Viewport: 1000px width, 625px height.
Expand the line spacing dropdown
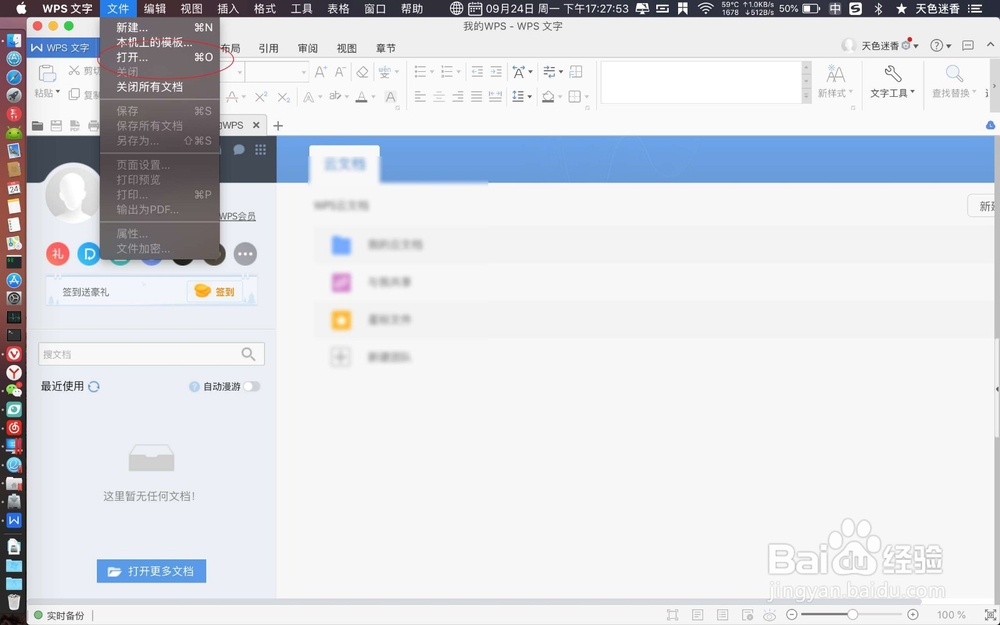coord(527,96)
